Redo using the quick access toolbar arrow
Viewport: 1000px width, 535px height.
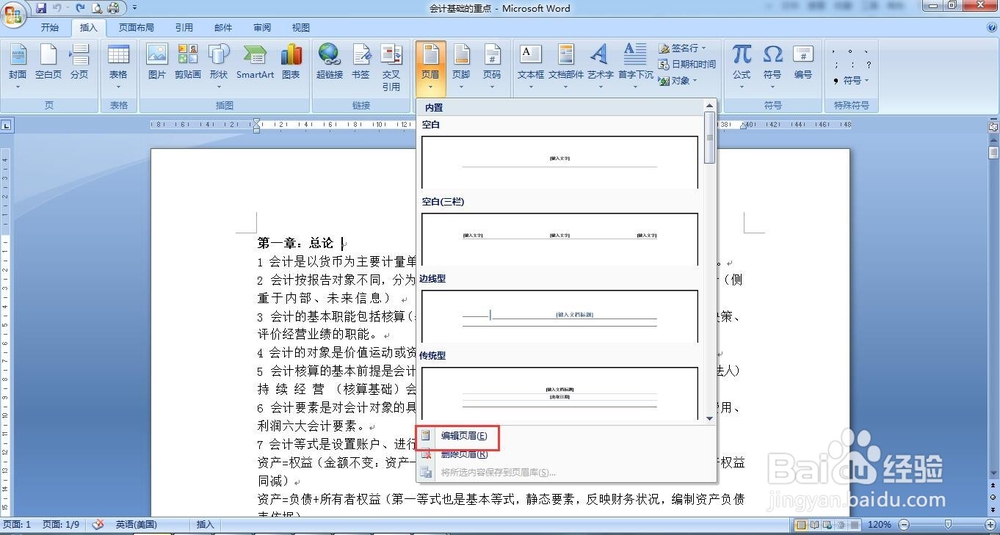coord(80,8)
